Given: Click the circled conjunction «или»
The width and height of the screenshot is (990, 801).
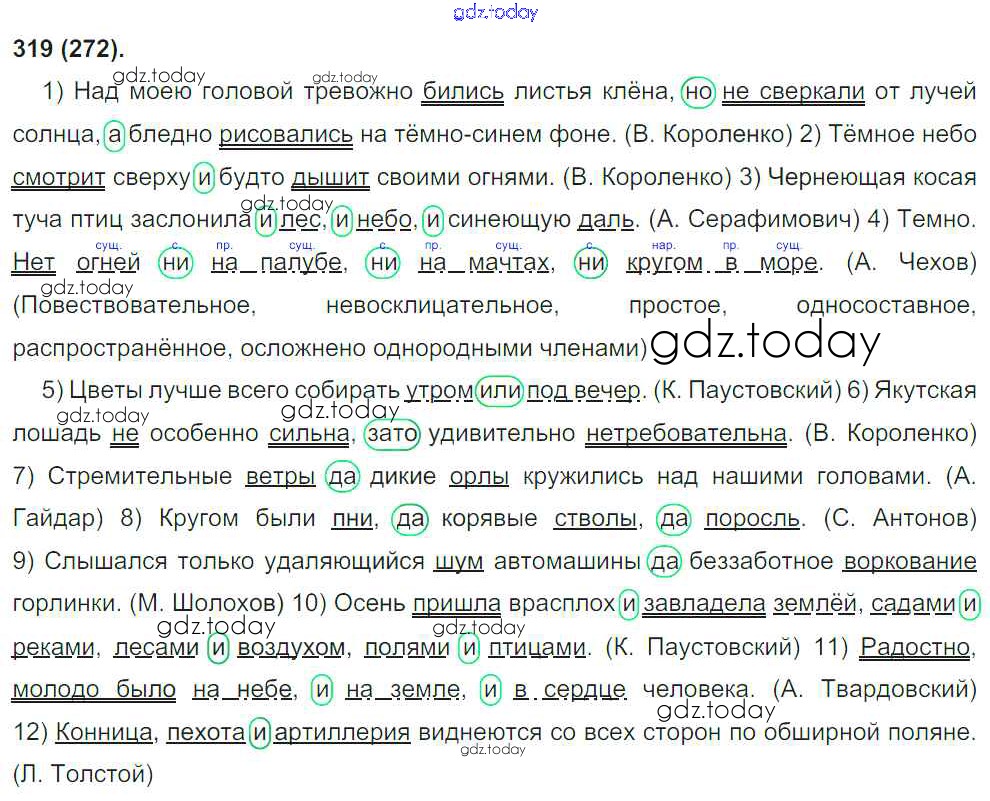Looking at the screenshot, I should click(x=500, y=391).
